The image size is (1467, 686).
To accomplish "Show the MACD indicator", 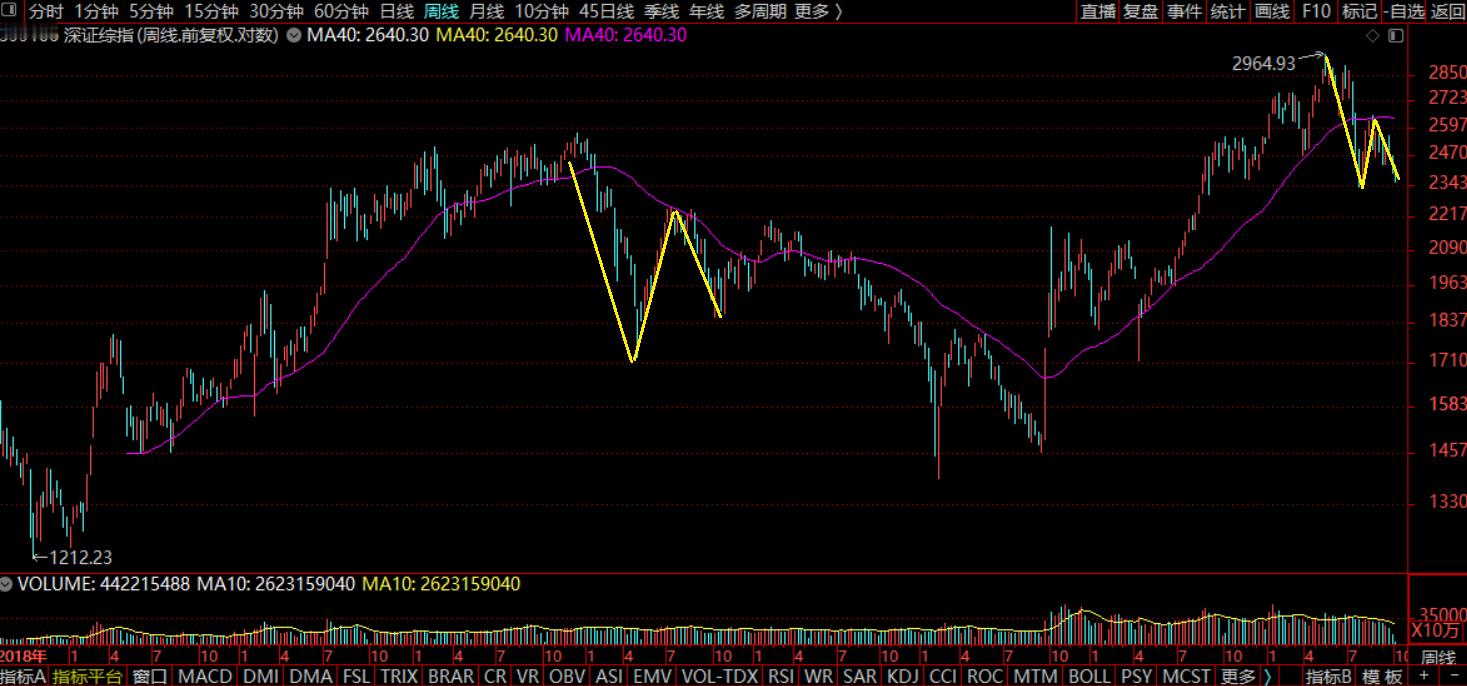I will [x=205, y=676].
